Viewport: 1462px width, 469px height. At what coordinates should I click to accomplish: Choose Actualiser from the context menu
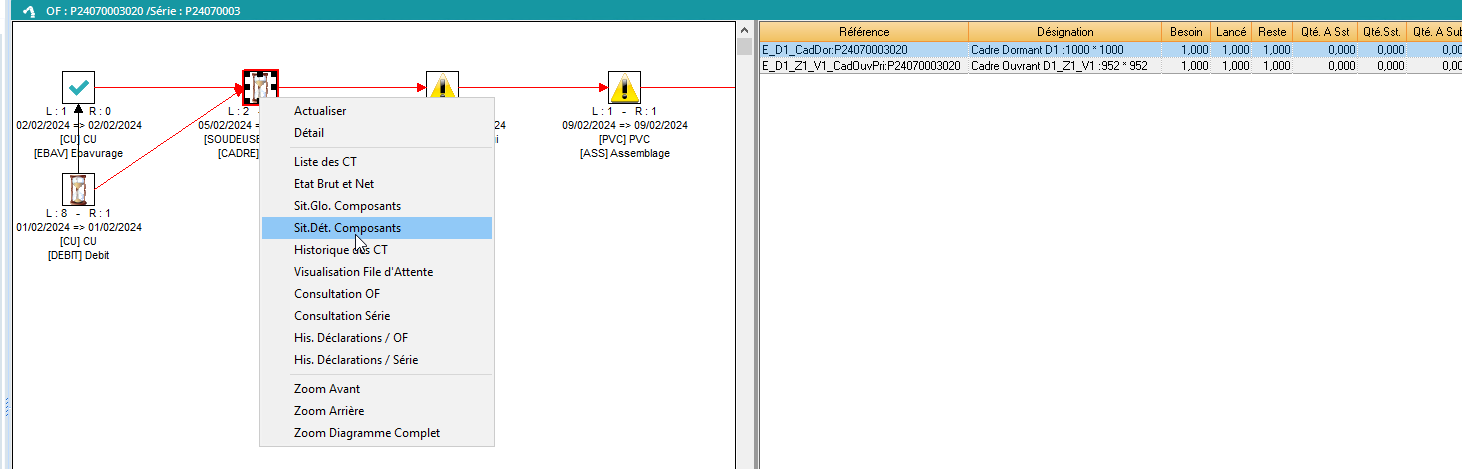coord(320,111)
